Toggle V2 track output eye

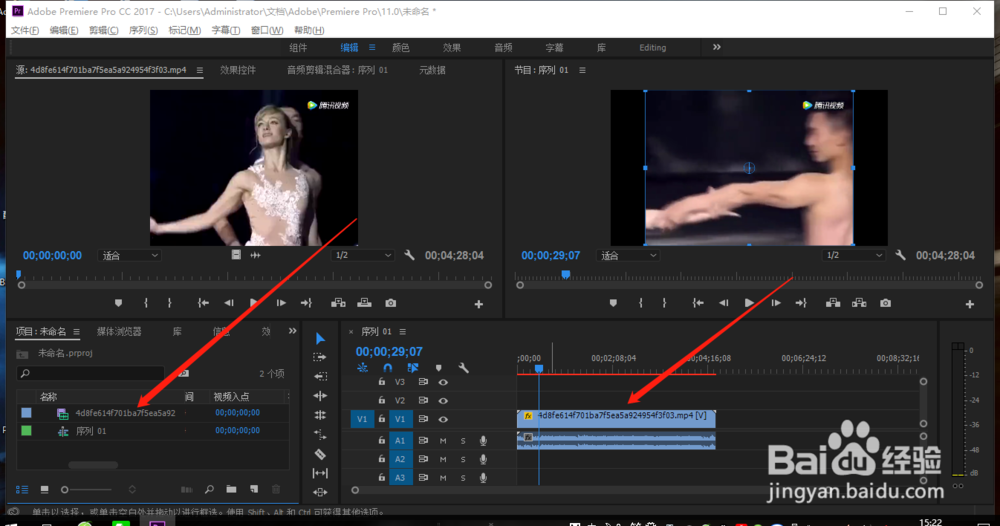point(443,400)
